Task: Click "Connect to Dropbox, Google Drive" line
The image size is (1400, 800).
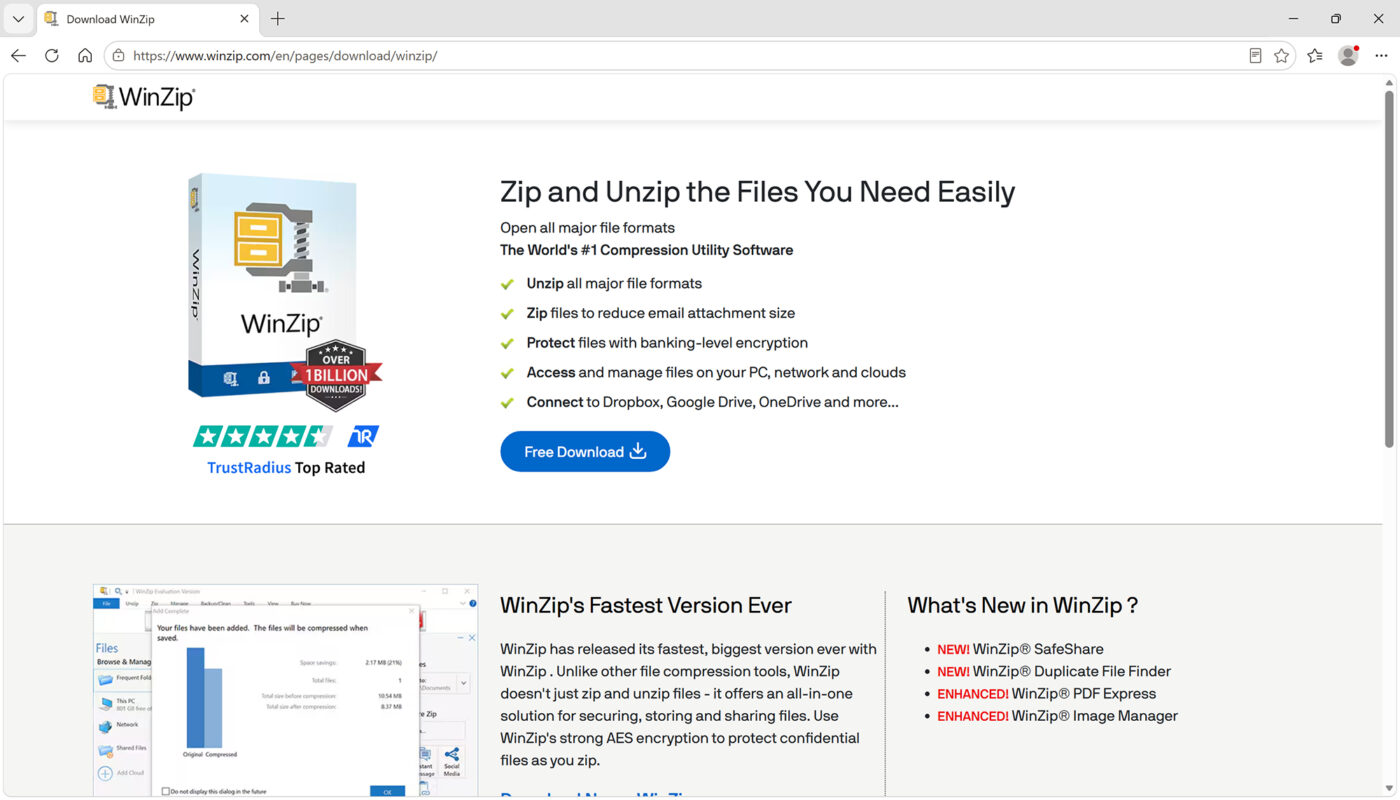Action: pyautogui.click(x=712, y=402)
